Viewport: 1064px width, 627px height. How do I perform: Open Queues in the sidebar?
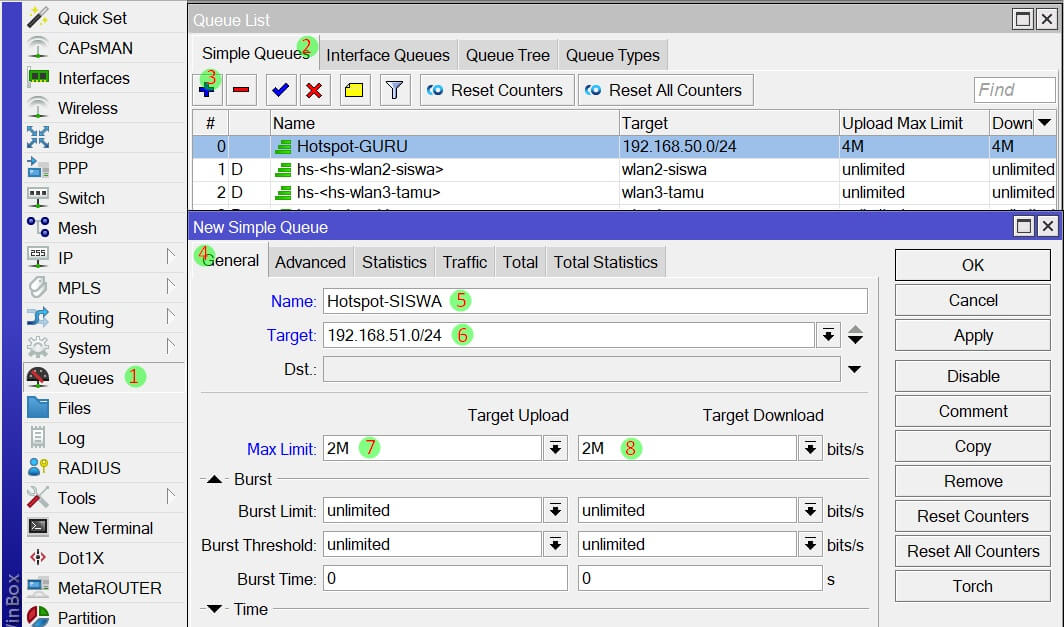click(x=86, y=378)
